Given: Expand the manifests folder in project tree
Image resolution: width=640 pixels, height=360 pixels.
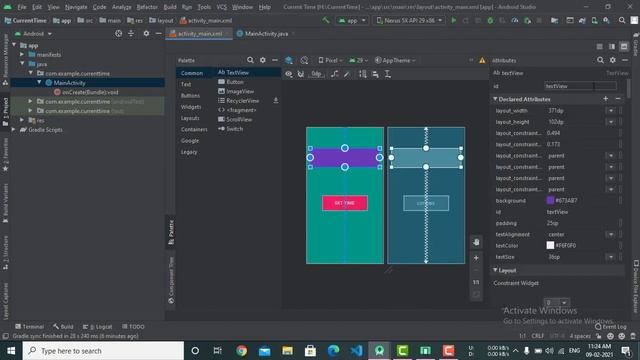Looking at the screenshot, I should point(22,54).
